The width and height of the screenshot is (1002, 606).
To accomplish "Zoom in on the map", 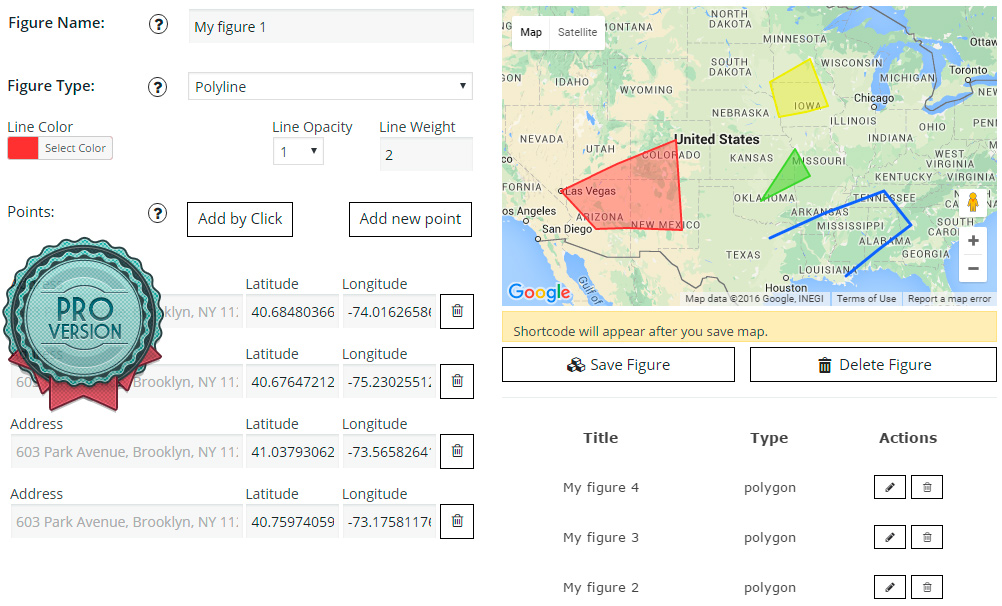I will click(x=973, y=241).
